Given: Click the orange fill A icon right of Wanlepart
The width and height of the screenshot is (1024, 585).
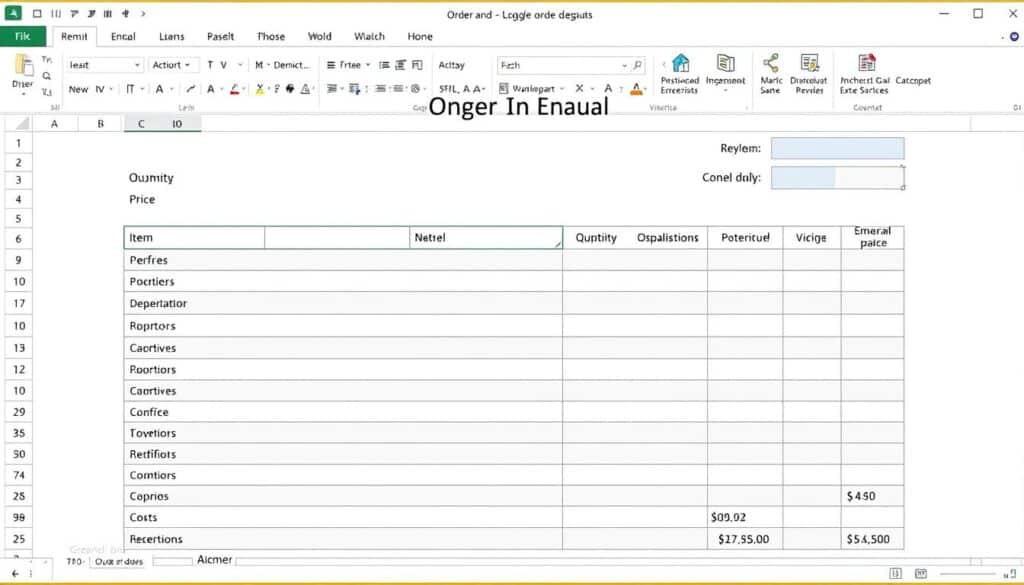Looking at the screenshot, I should point(636,89).
